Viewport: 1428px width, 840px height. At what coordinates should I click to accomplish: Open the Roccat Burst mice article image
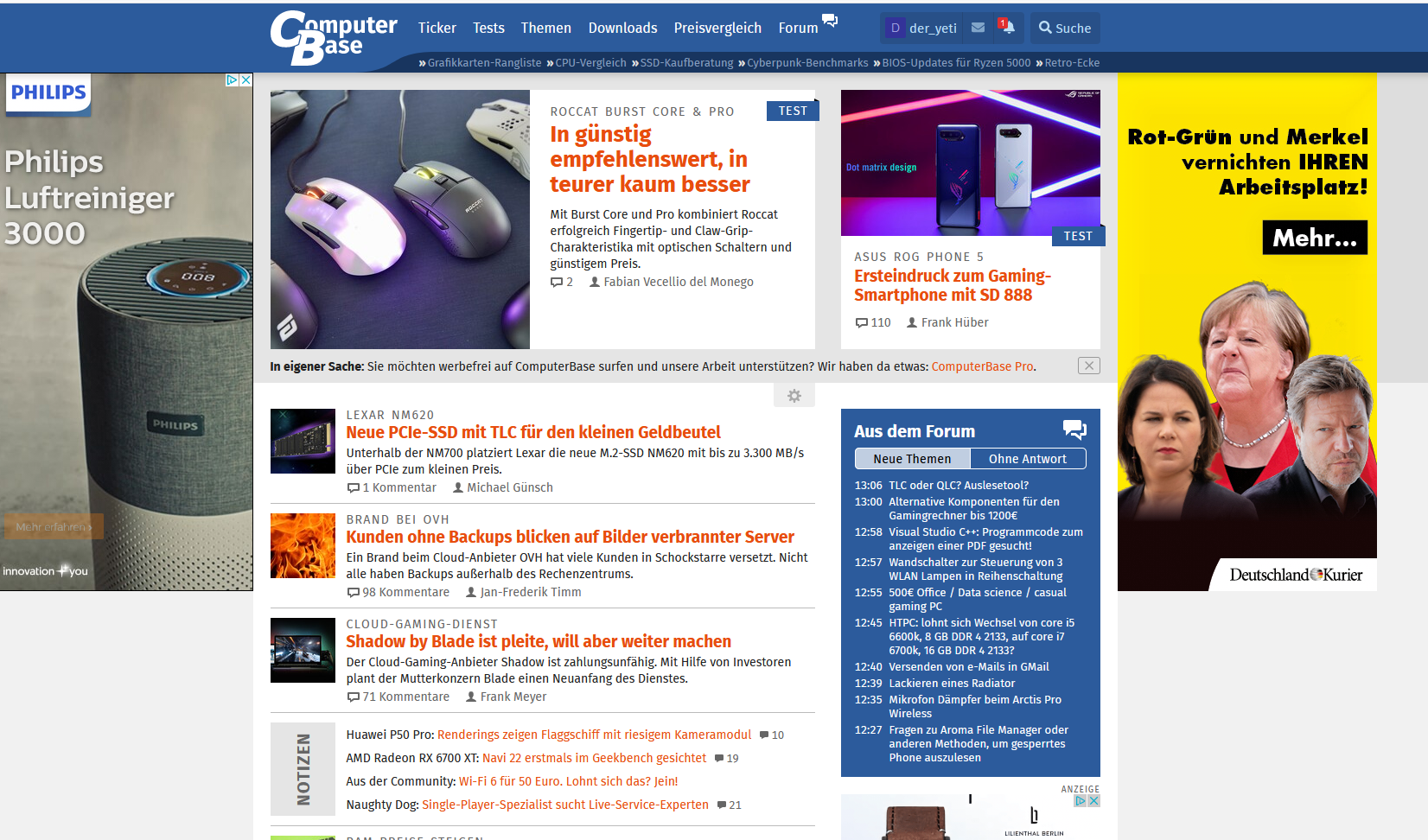[x=399, y=220]
